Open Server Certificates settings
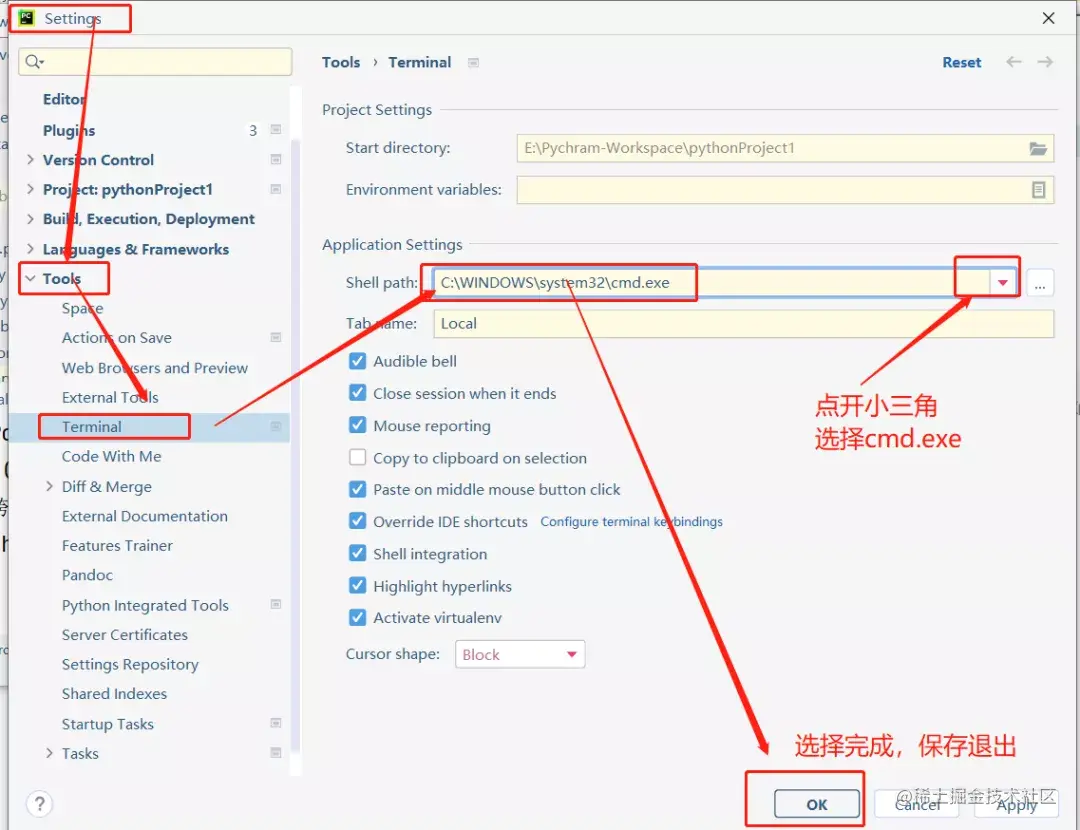The image size is (1080, 830). pos(125,635)
